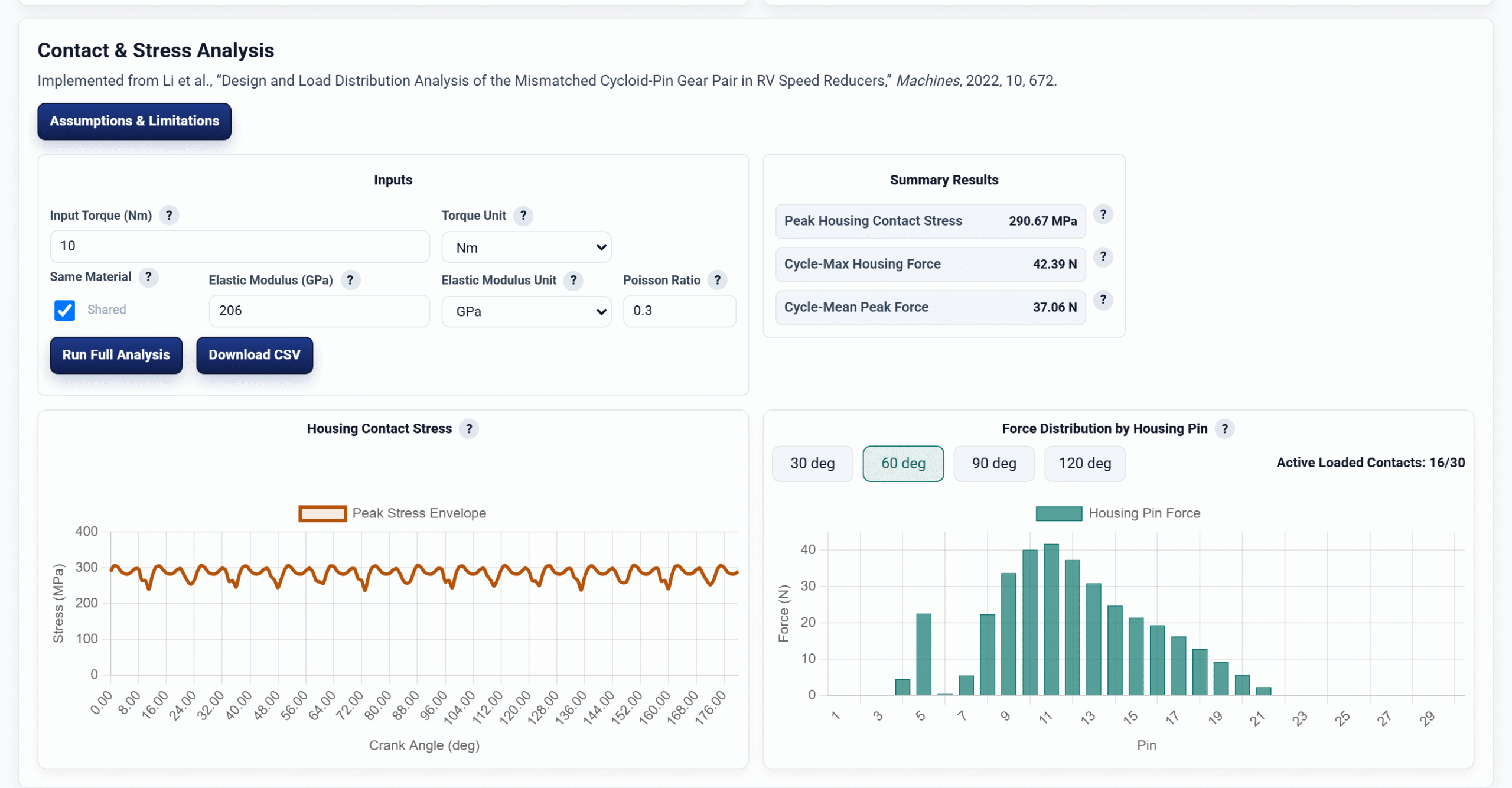Viewport: 1512px width, 788px height.
Task: Show help for Peak Housing Contact Stress
Action: pos(1103,214)
